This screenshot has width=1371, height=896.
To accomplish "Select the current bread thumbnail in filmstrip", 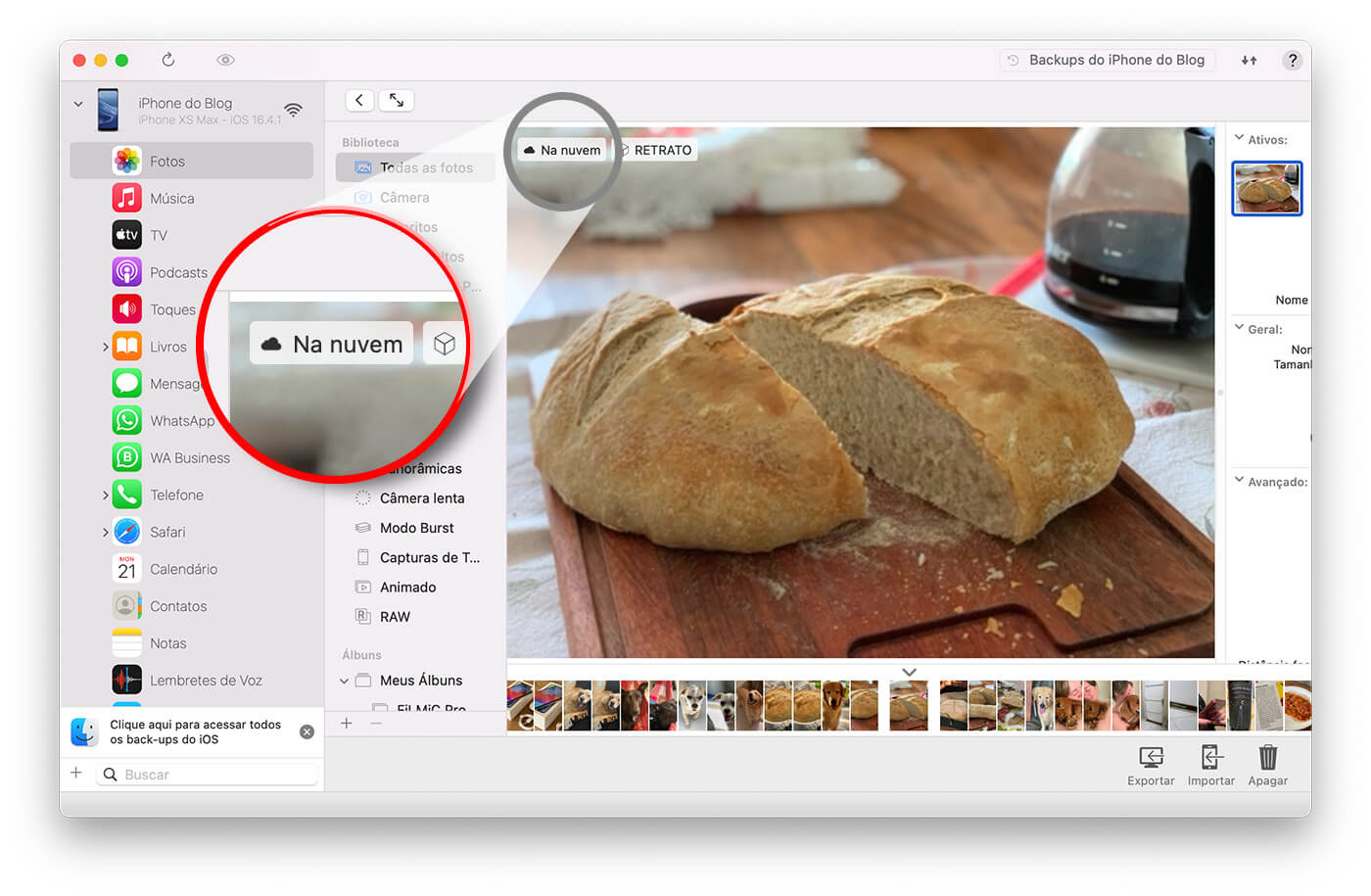I will pos(909,706).
